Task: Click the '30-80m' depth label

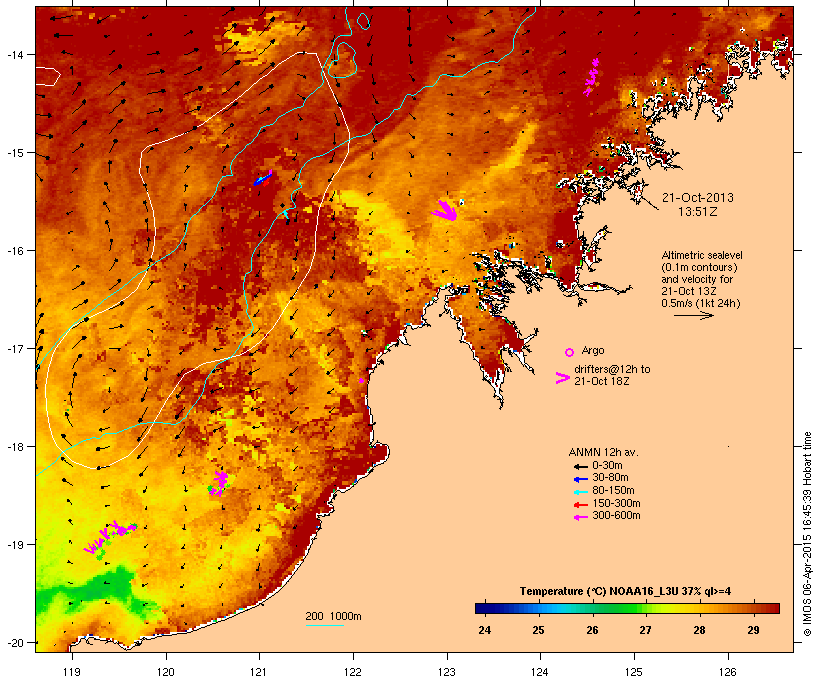Action: 610,478
